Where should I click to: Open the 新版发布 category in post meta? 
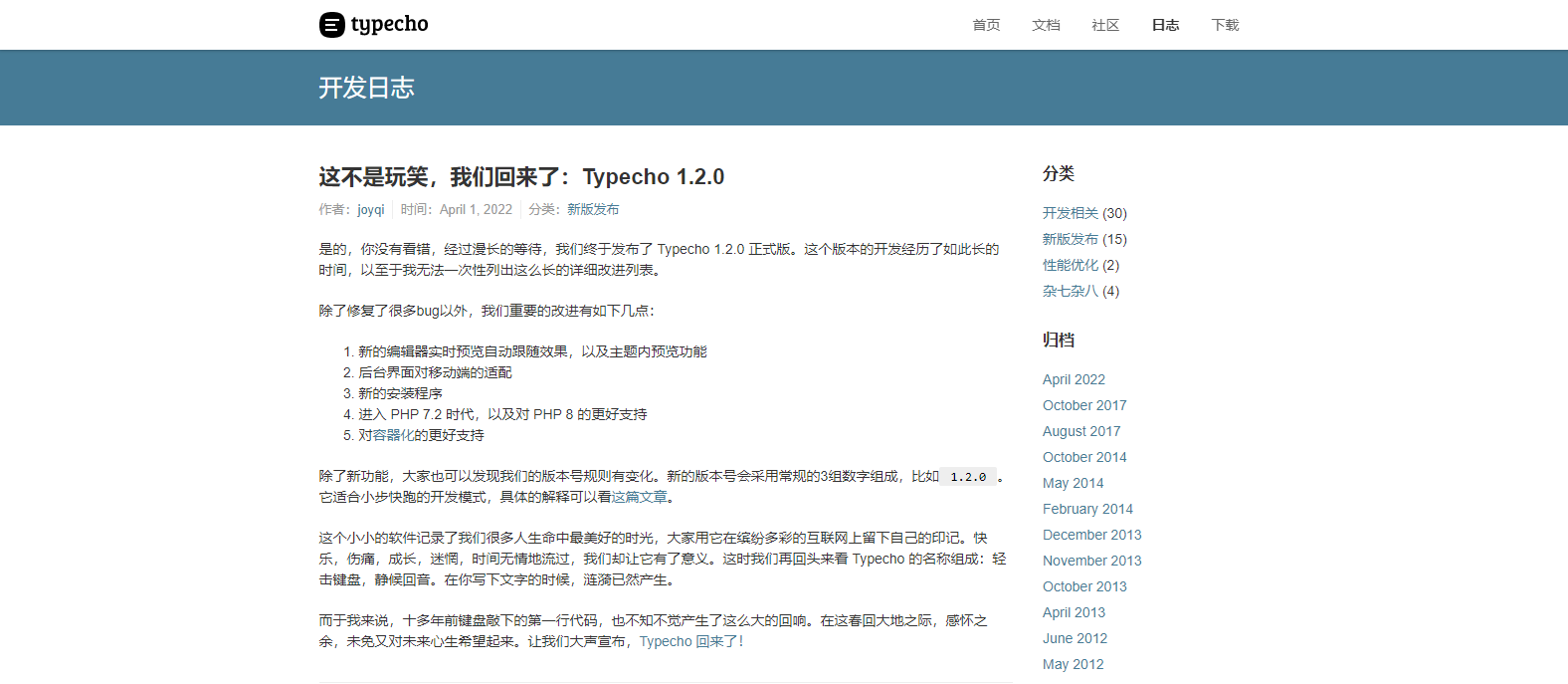593,209
